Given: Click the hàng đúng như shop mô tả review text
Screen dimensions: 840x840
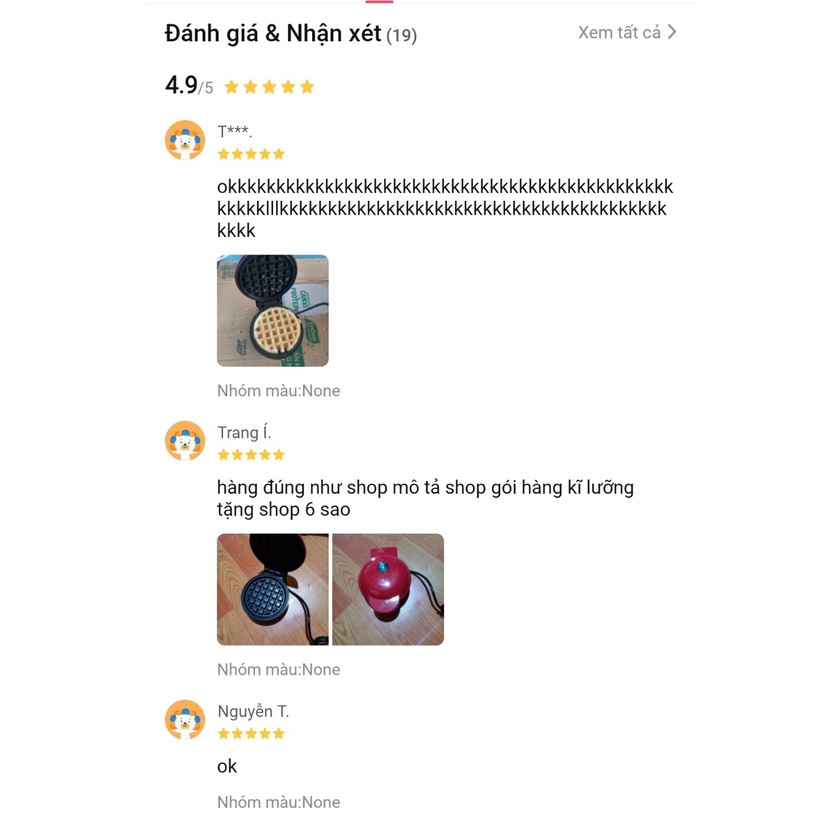Looking at the screenshot, I should pyautogui.click(x=425, y=498).
